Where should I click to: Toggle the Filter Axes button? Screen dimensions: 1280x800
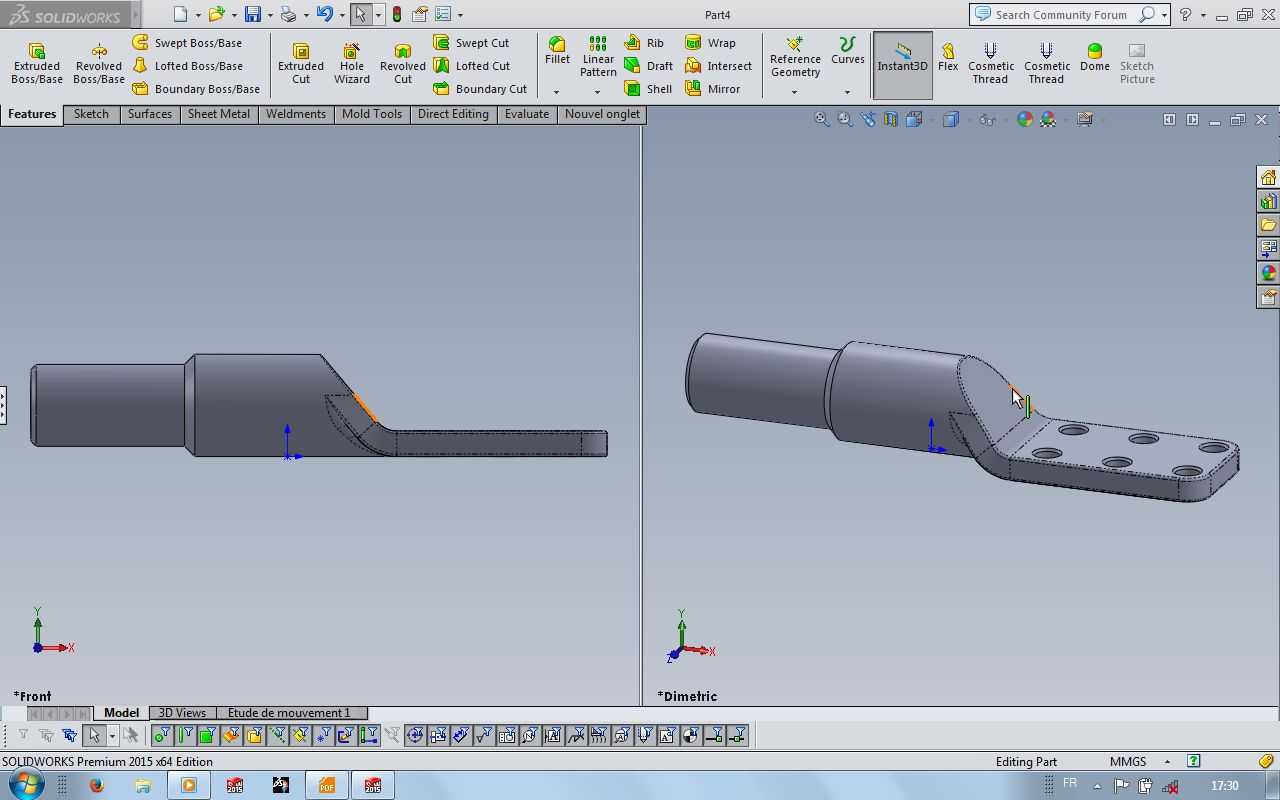[276, 736]
